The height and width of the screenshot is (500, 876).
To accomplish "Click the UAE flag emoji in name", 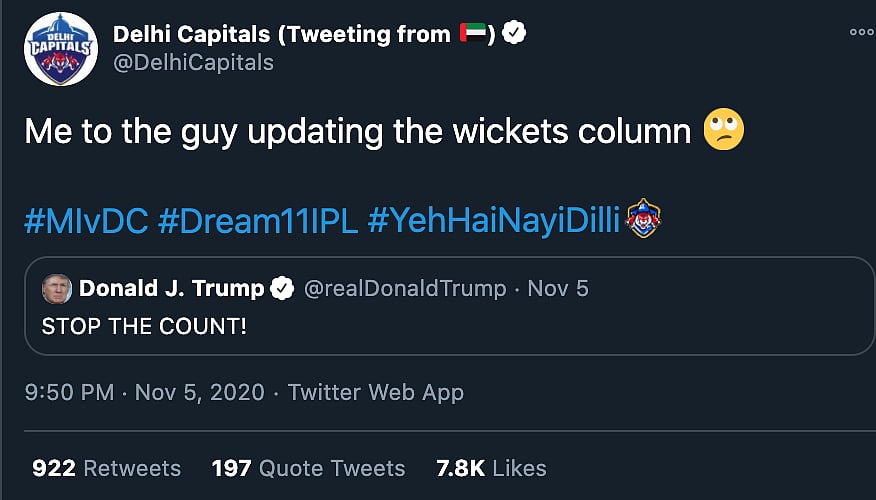I will [x=473, y=34].
